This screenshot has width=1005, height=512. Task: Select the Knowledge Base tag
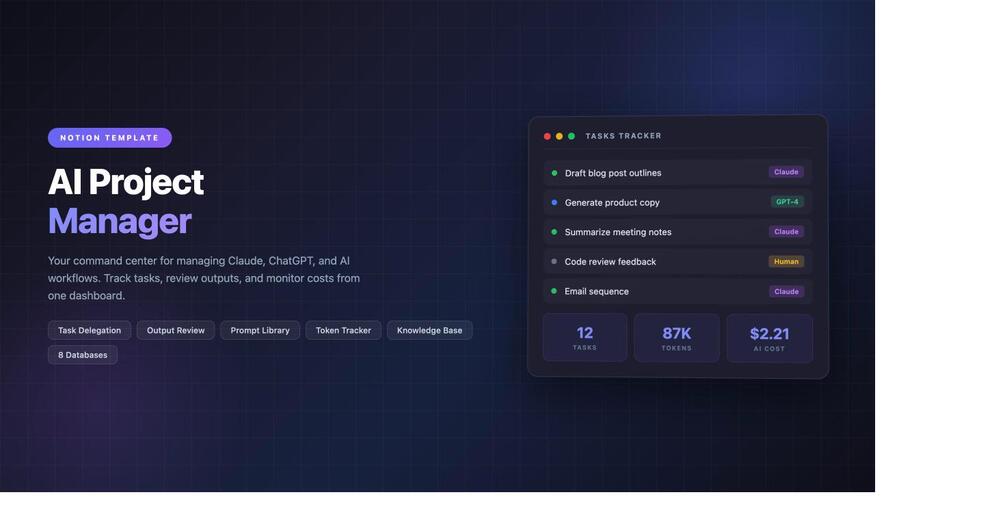pos(429,331)
